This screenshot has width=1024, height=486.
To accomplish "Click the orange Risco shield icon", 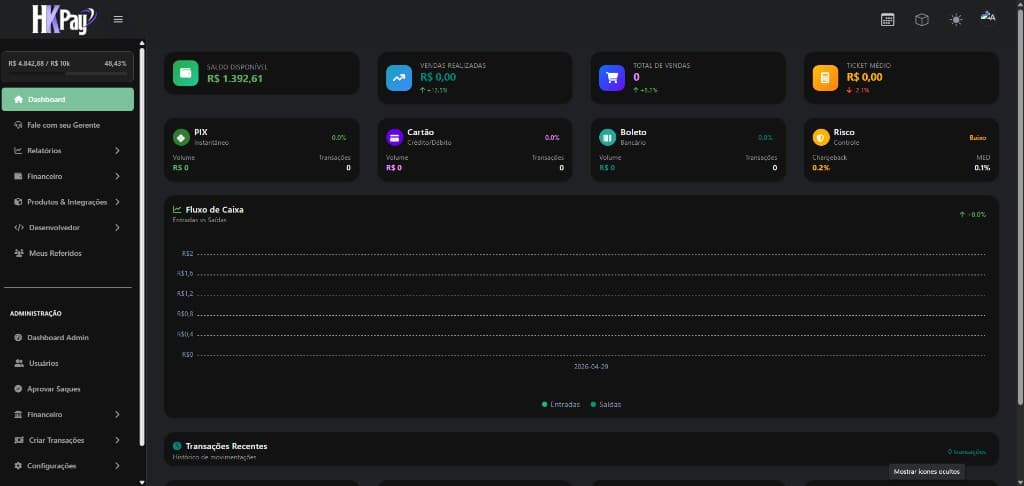I will pyautogui.click(x=821, y=137).
